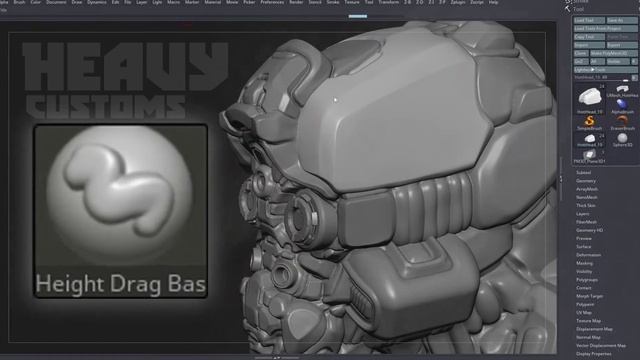
Task: Expand the Vector Displacement Map section
Action: [x=601, y=345]
